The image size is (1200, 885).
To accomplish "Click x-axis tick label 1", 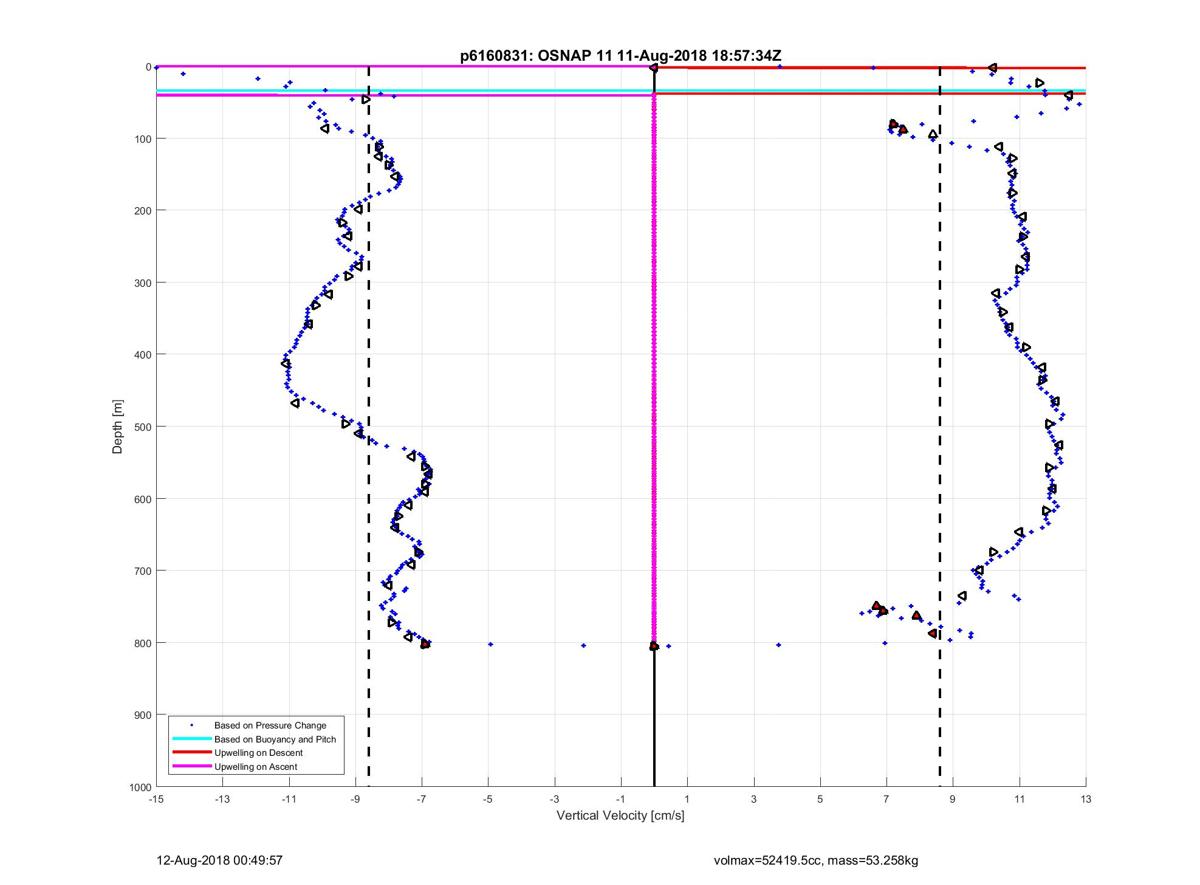I will (687, 799).
